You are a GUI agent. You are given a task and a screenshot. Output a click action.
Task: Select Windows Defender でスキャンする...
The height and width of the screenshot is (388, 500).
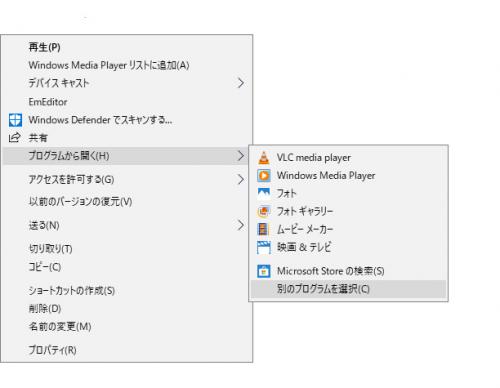(127, 120)
